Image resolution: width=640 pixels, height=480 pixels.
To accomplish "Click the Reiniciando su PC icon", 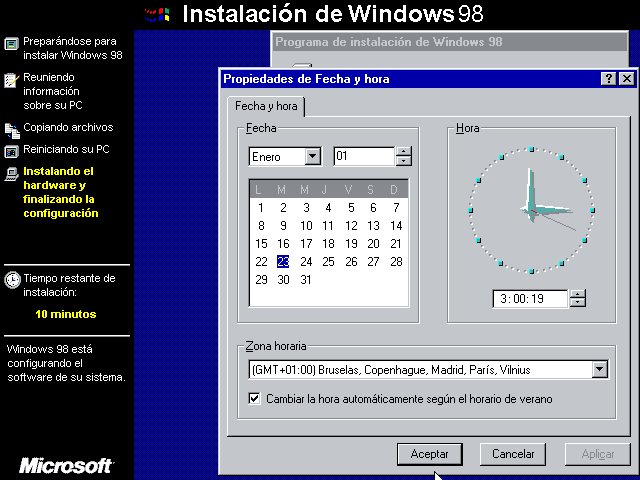I will 11,152.
